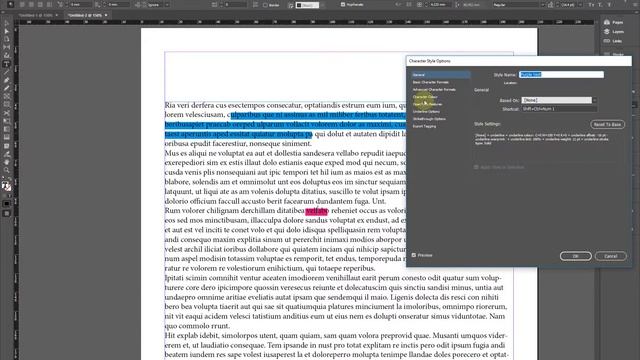640x360 pixels.
Task: Open the Links panel
Action: [613, 41]
